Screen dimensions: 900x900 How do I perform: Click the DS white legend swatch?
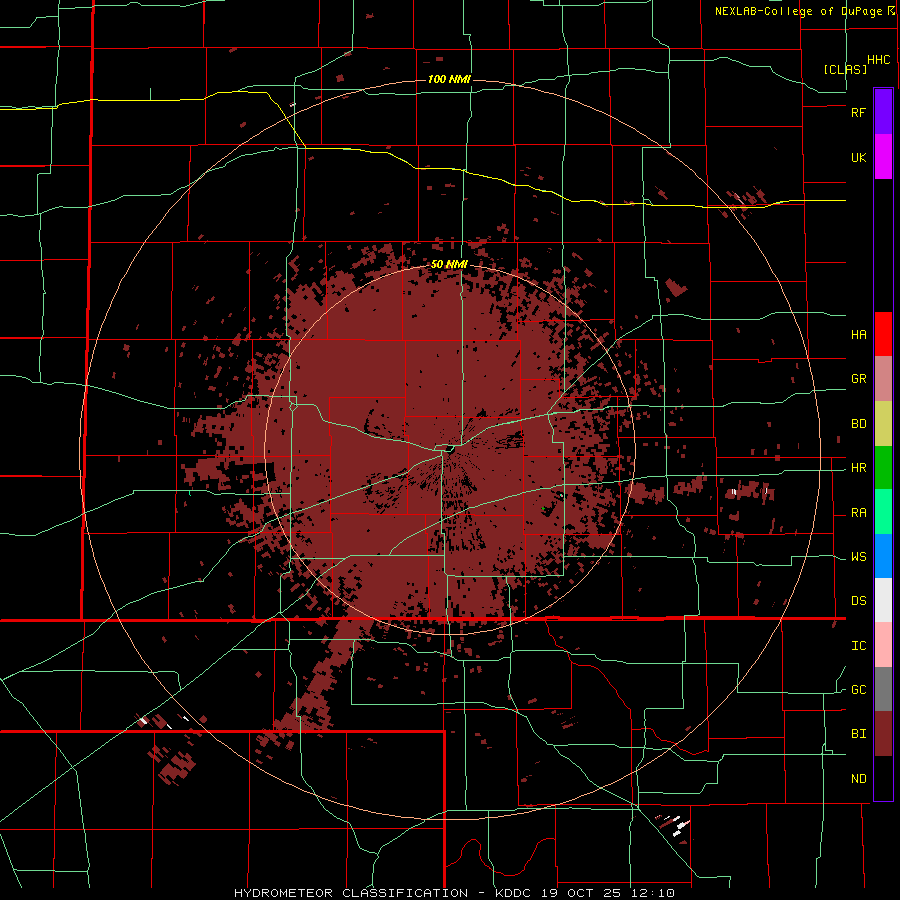click(x=883, y=600)
